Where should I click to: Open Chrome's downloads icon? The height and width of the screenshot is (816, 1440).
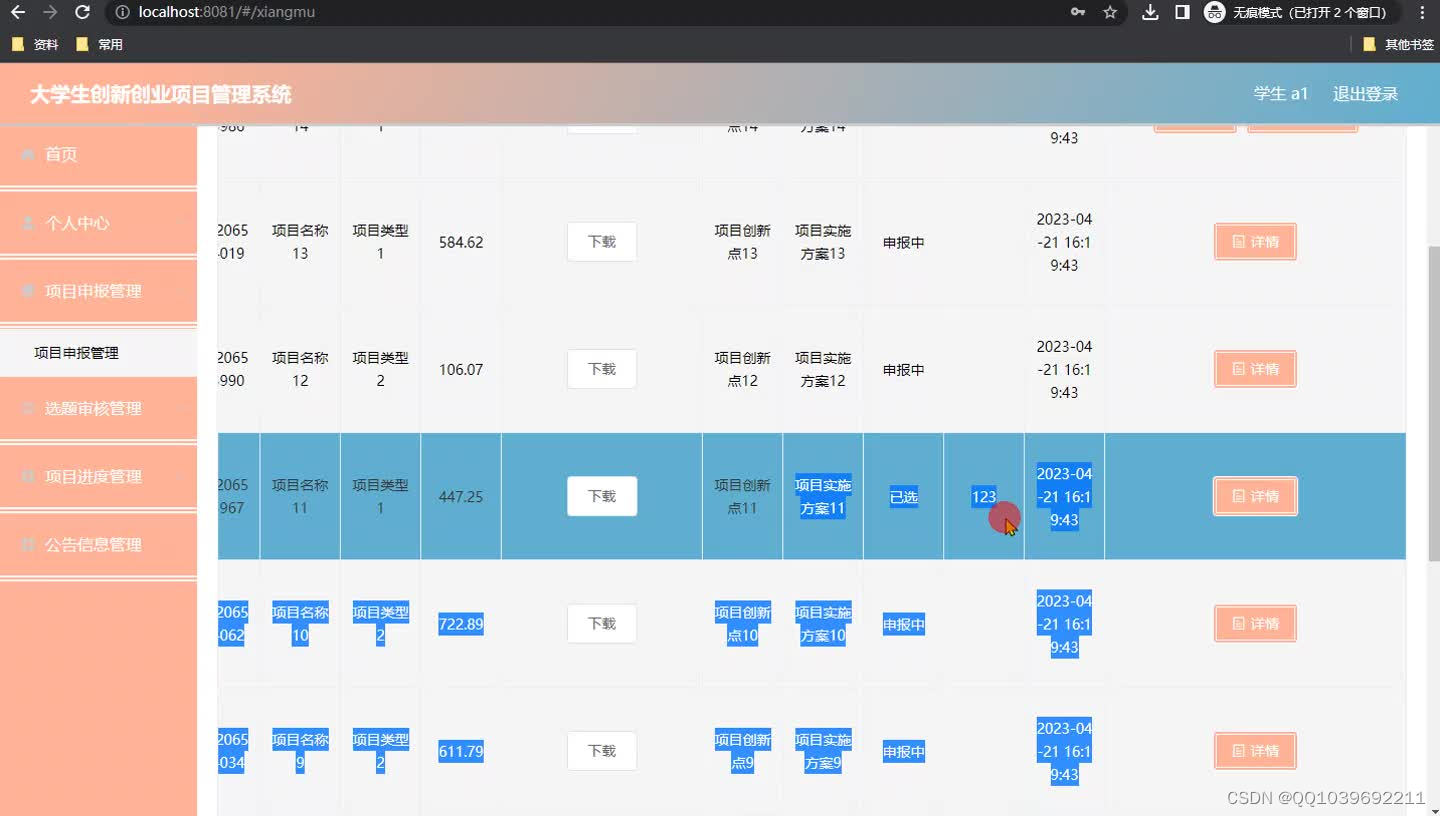pos(1149,13)
